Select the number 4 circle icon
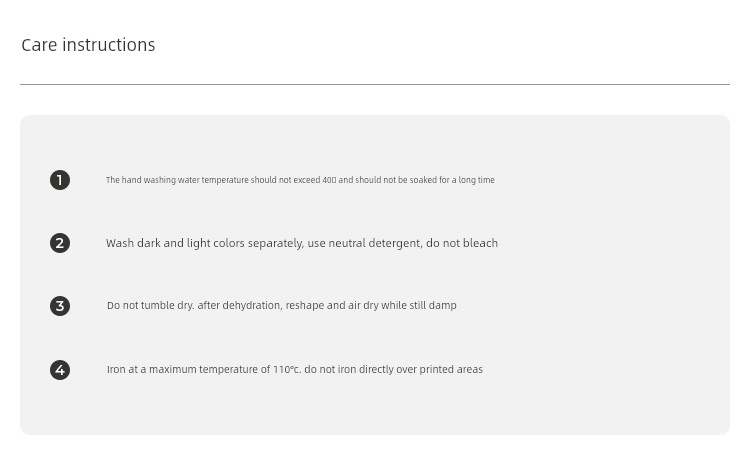 60,370
